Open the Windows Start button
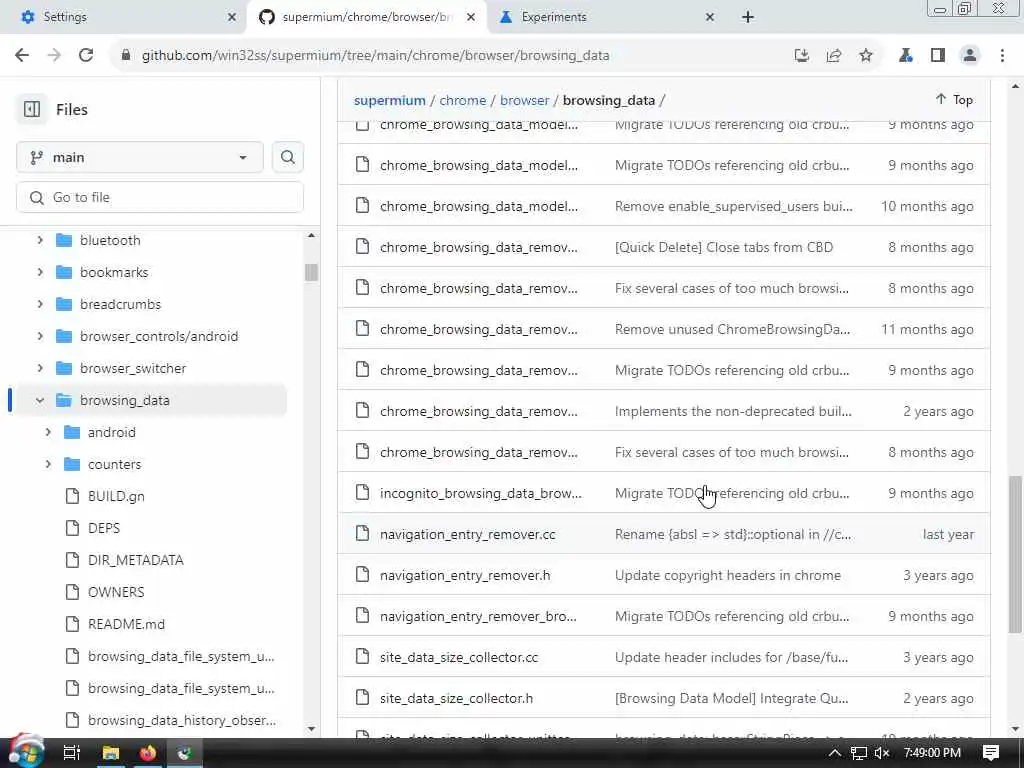Viewport: 1024px width, 768px height. coord(26,752)
